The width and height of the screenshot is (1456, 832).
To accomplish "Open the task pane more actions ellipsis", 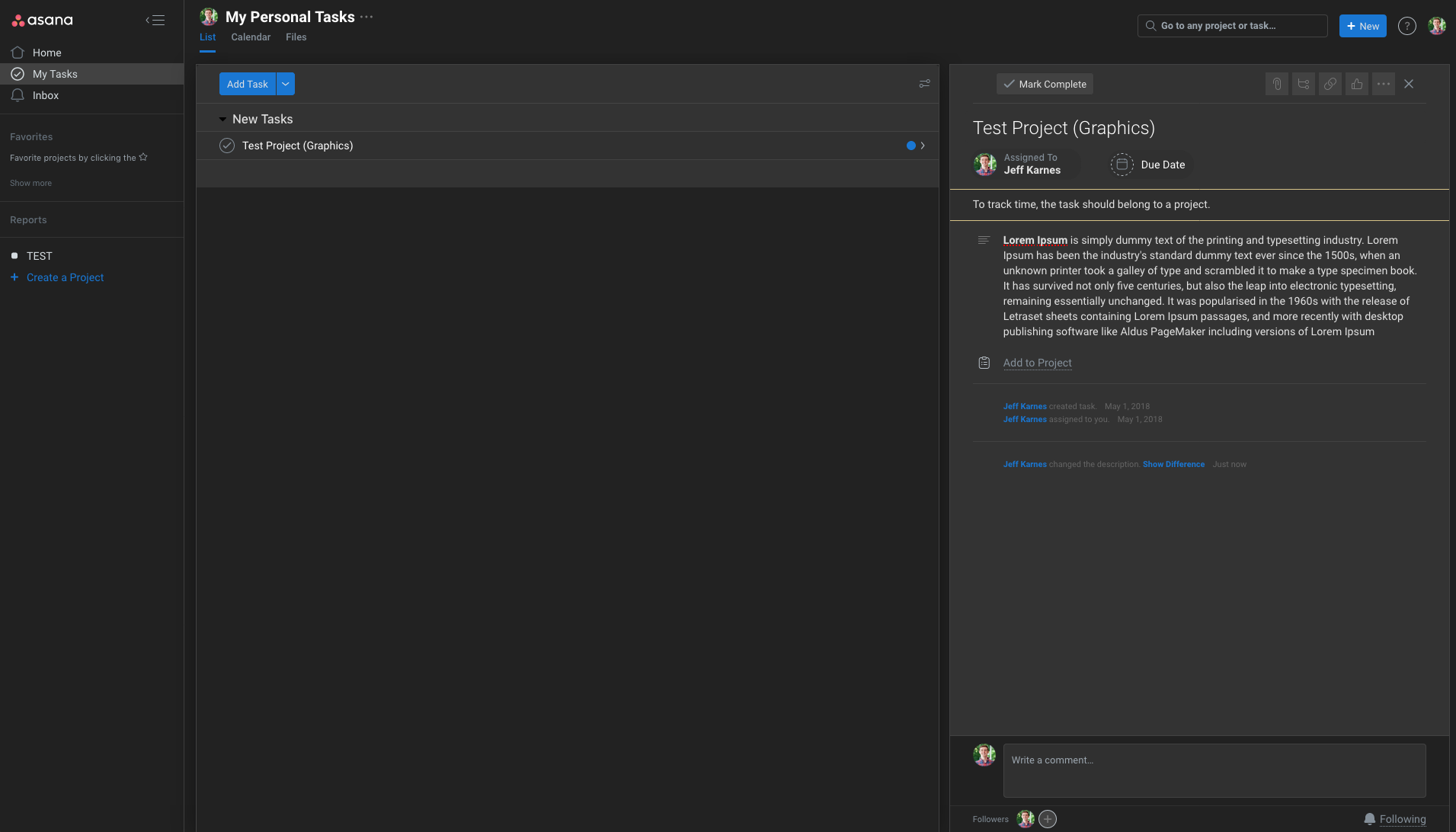I will click(x=1384, y=84).
